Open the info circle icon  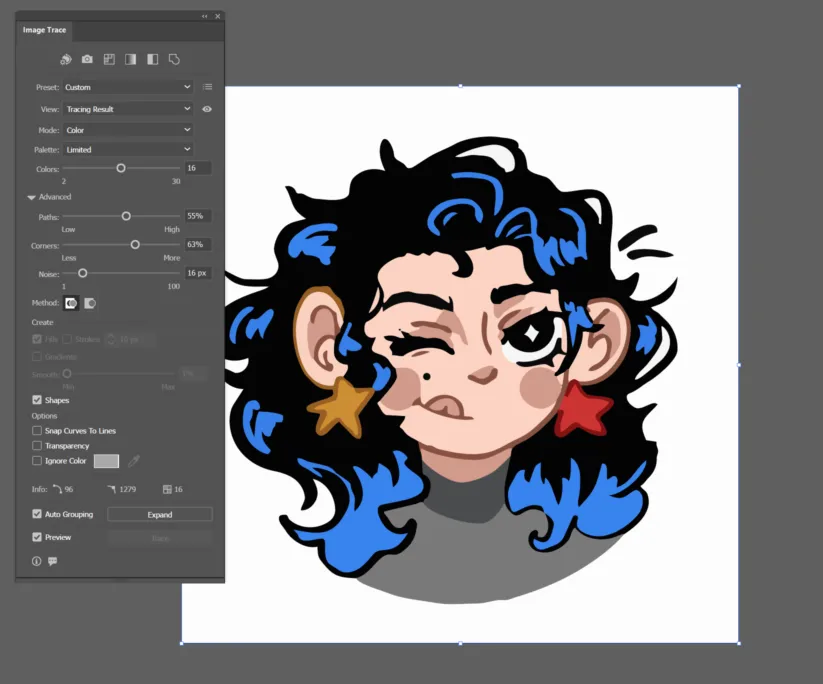click(36, 561)
